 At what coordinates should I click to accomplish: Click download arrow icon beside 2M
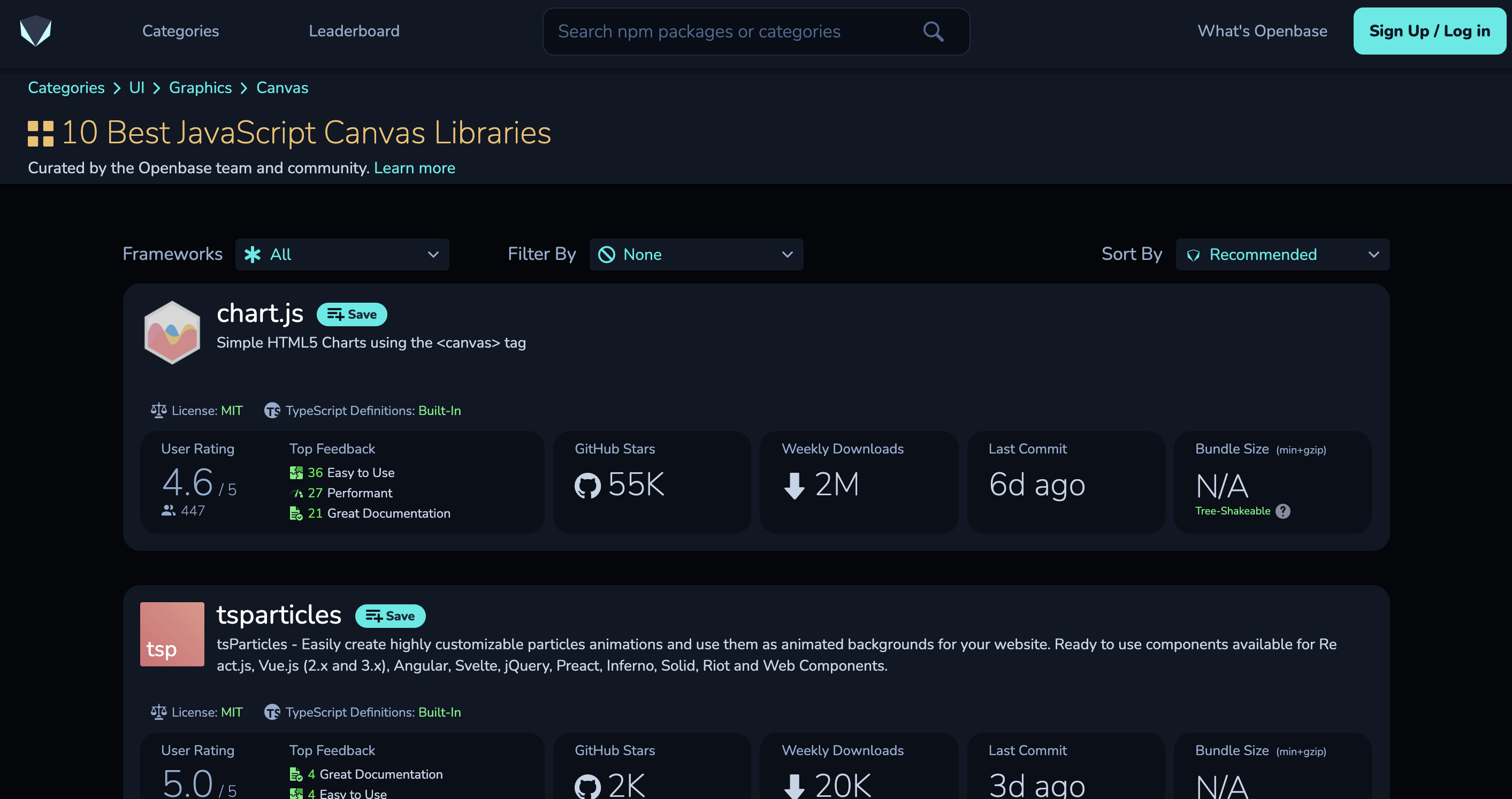pyautogui.click(x=794, y=485)
